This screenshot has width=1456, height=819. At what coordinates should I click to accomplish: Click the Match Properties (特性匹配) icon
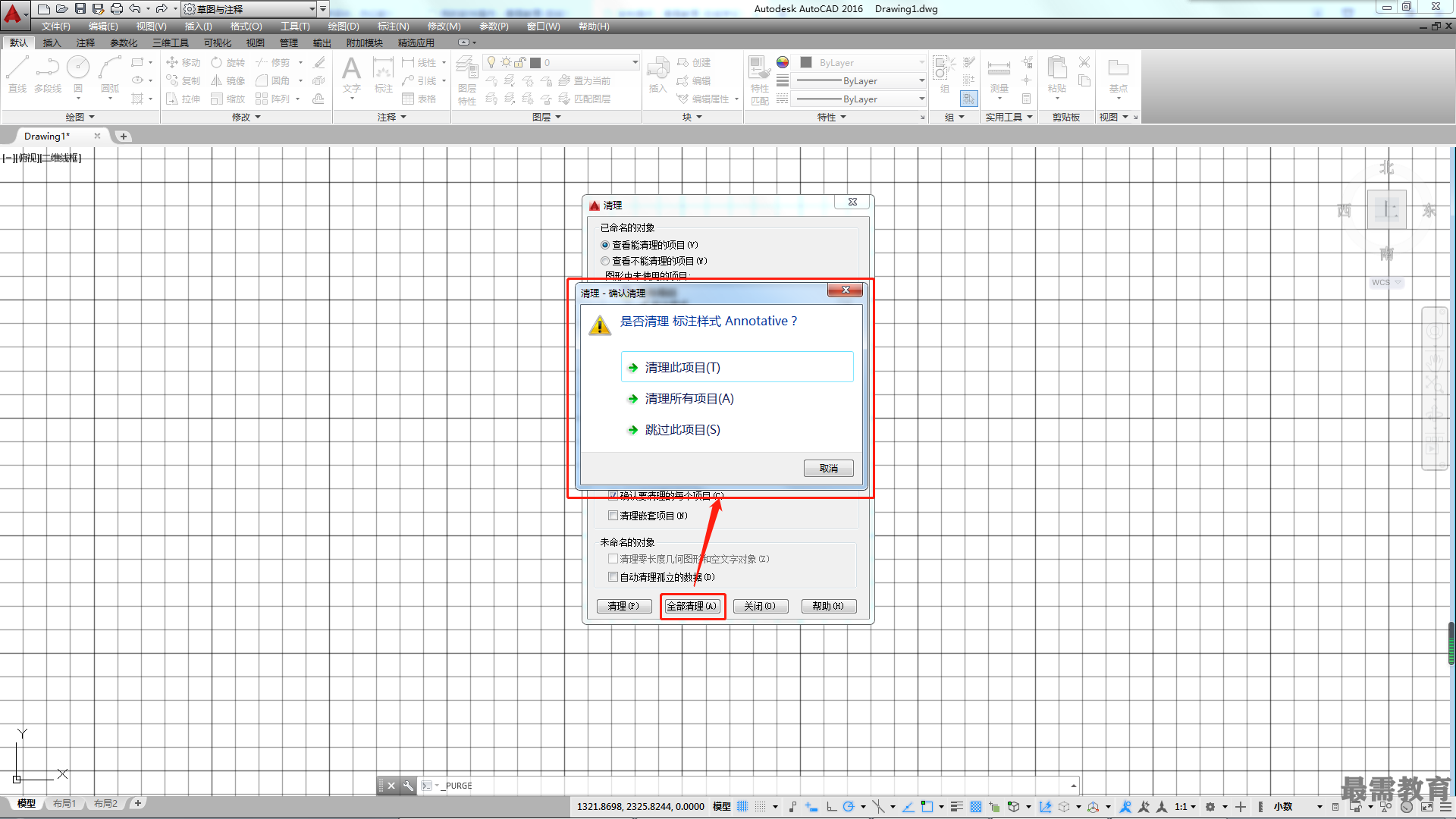759,80
